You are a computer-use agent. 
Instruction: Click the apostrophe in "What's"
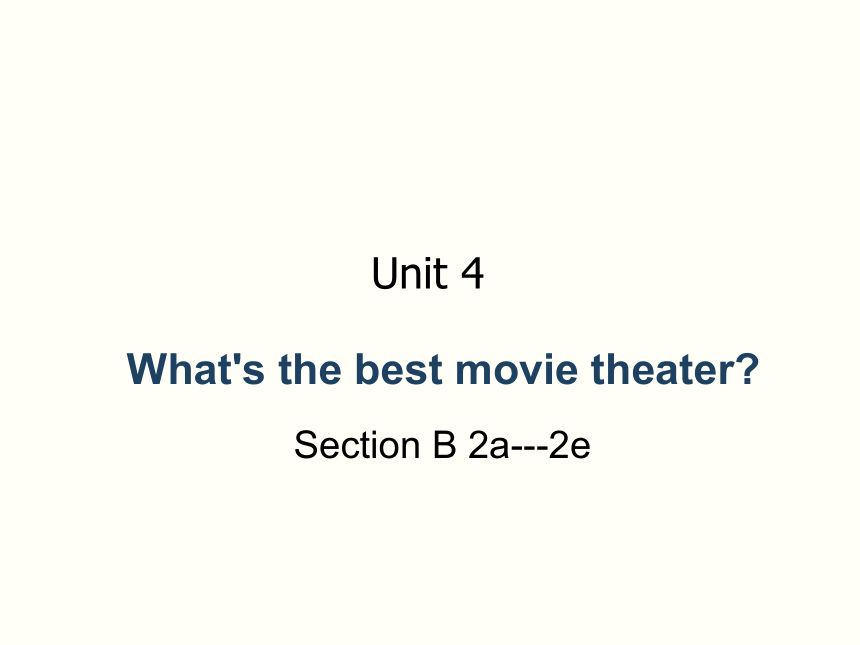pos(237,359)
